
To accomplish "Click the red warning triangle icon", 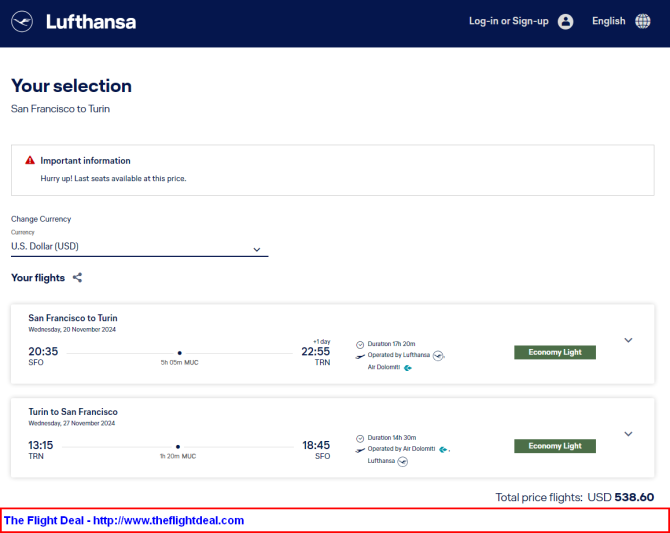I will [x=30, y=160].
